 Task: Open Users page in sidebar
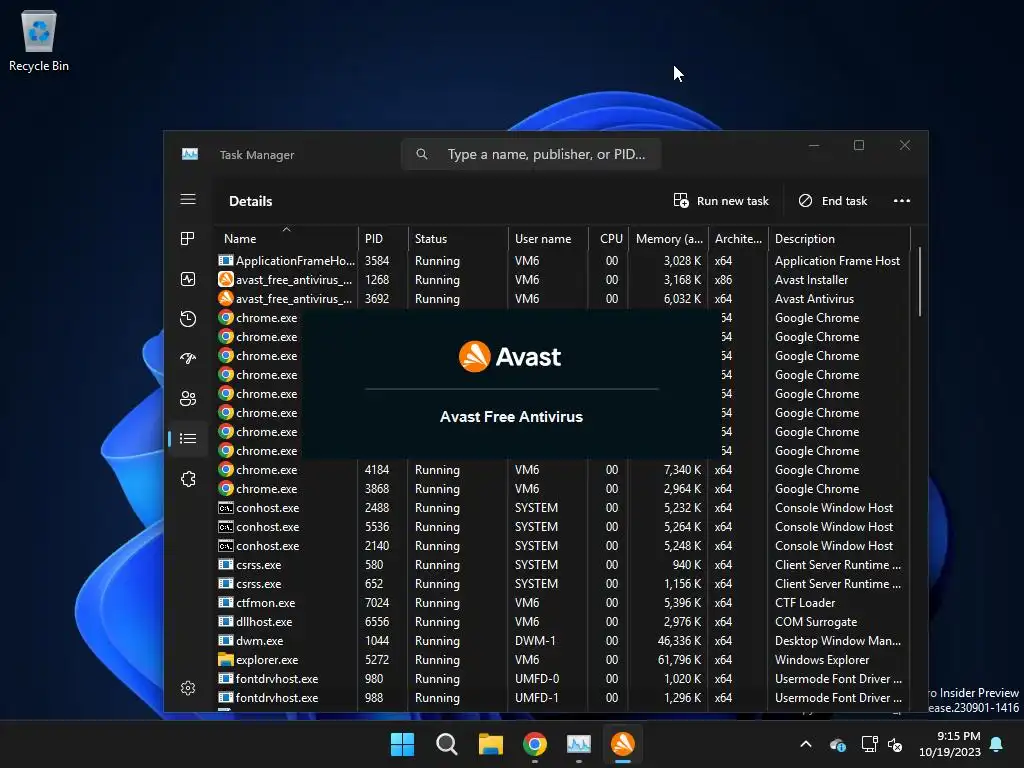pyautogui.click(x=188, y=398)
